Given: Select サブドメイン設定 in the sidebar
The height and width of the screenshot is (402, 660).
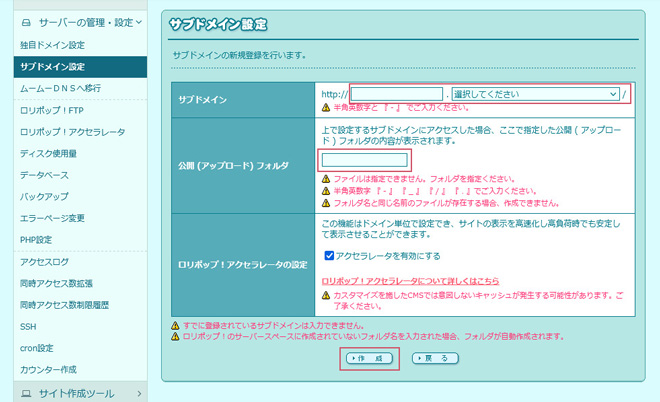Looking at the screenshot, I should [52, 67].
